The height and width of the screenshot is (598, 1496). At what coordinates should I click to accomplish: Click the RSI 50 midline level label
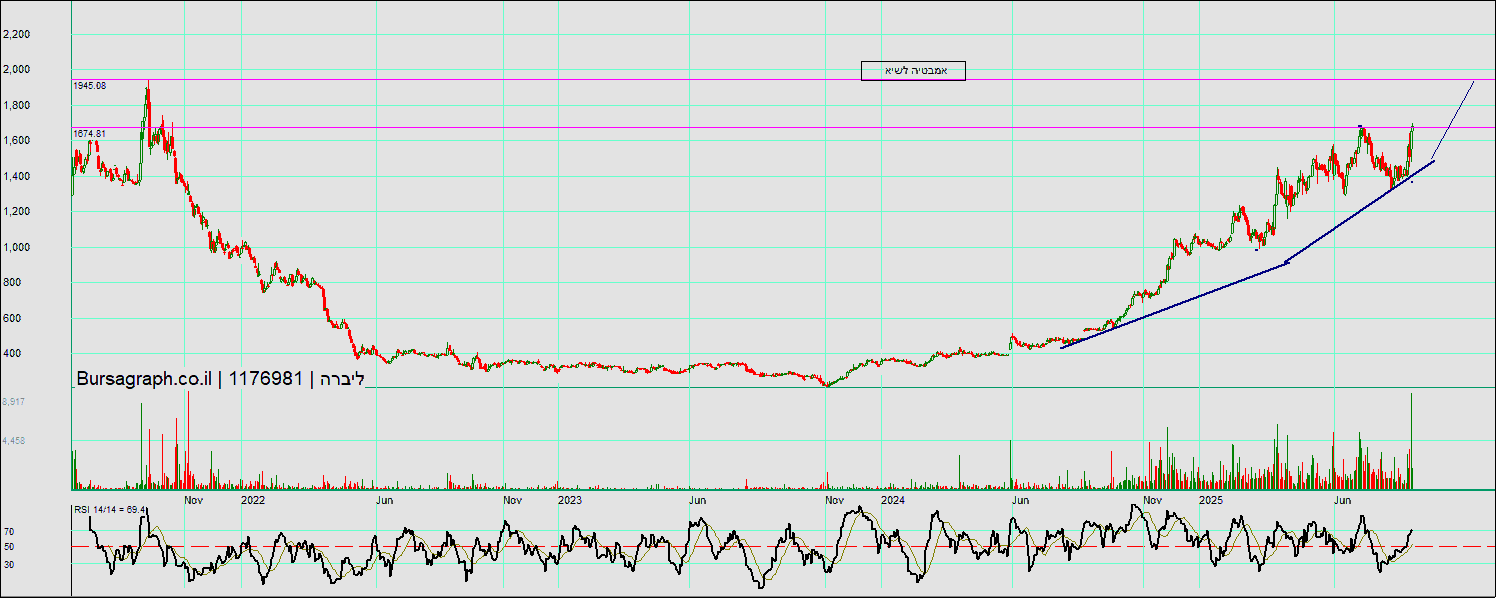click(9, 547)
